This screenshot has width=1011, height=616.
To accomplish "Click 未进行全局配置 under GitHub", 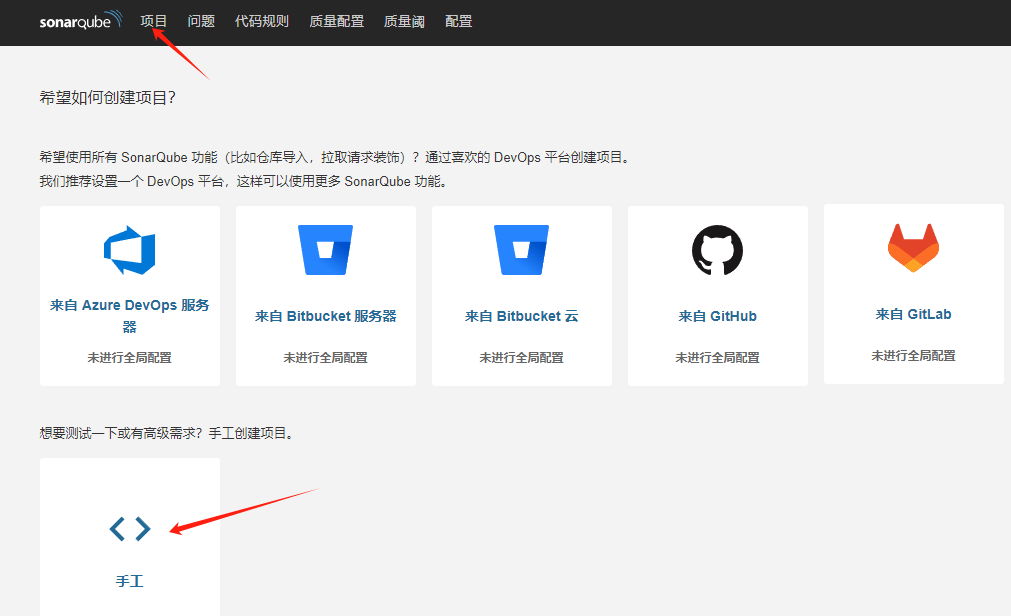I will 718,357.
